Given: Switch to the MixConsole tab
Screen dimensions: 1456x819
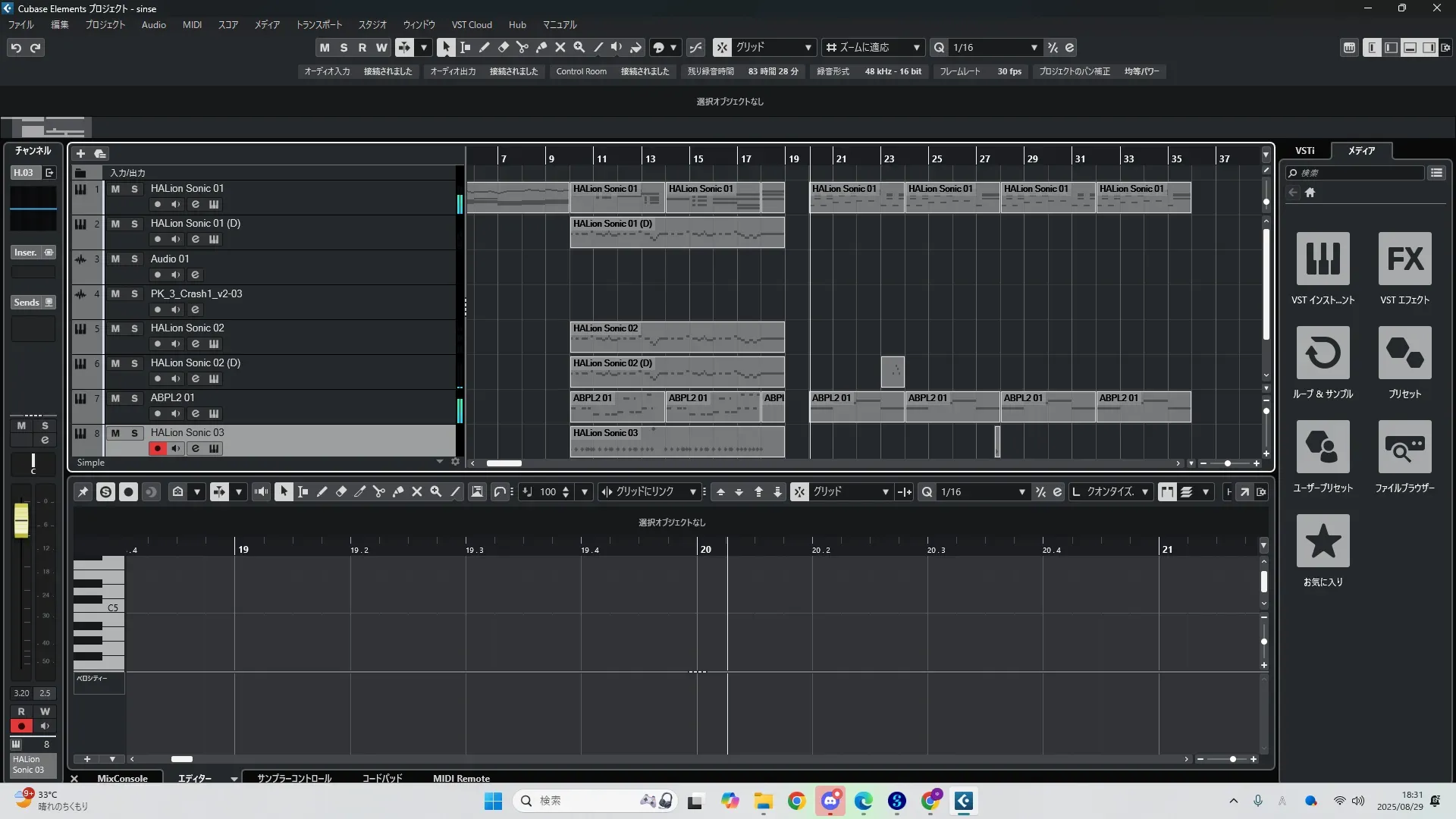Looking at the screenshot, I should 122,778.
